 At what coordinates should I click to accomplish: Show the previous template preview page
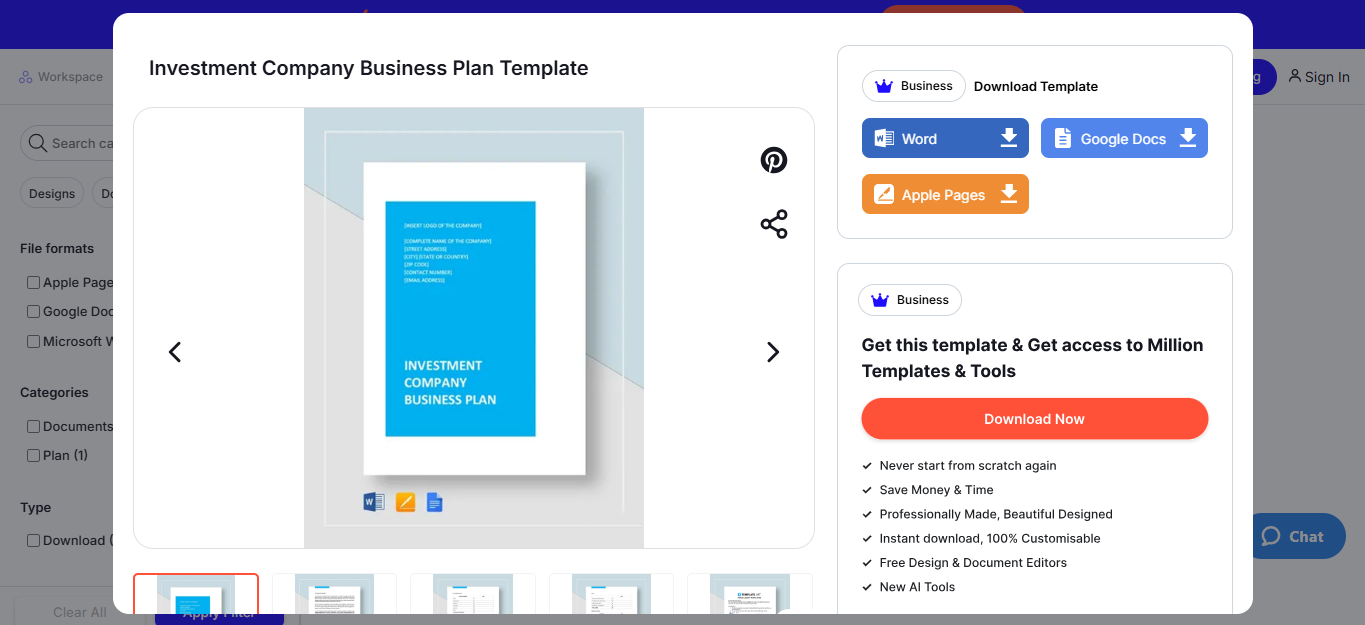tap(175, 352)
